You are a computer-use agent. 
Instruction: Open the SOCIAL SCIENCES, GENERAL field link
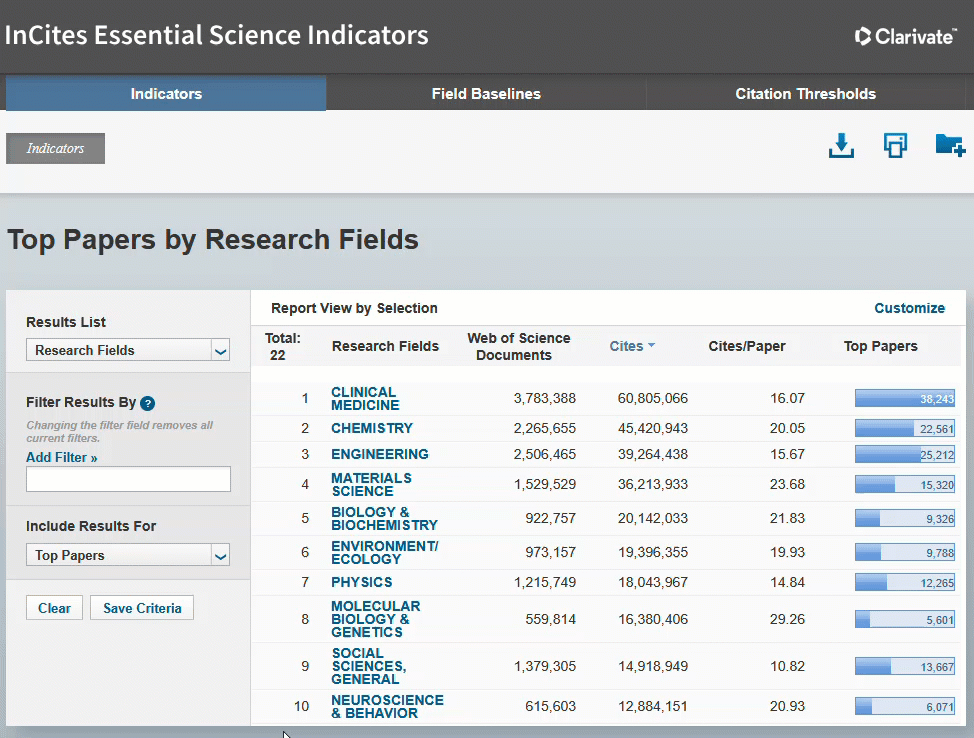point(368,666)
